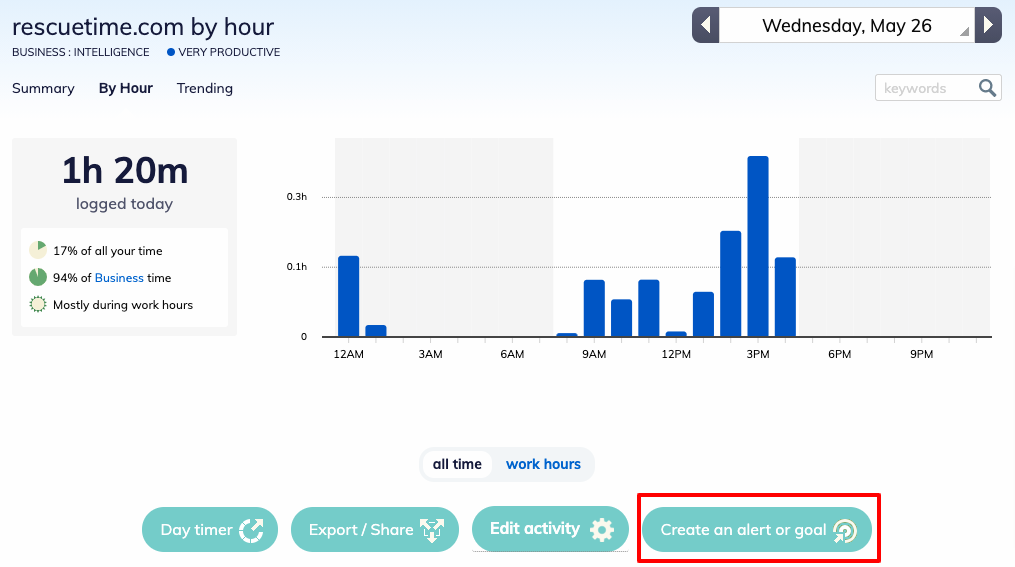This screenshot has height=567, width=1015.
Task: Switch to the Summary tab
Action: coord(43,88)
